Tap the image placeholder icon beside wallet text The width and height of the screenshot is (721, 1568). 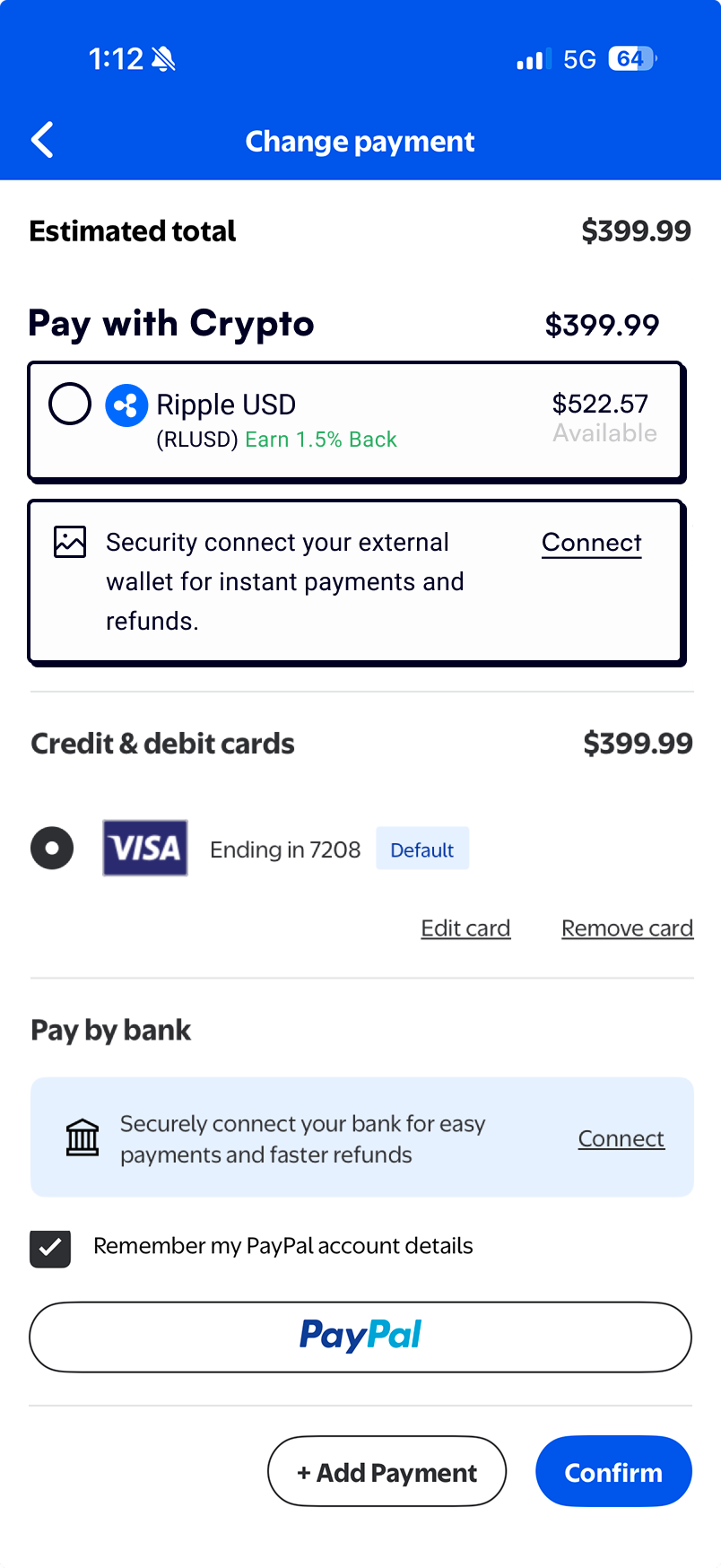(70, 542)
